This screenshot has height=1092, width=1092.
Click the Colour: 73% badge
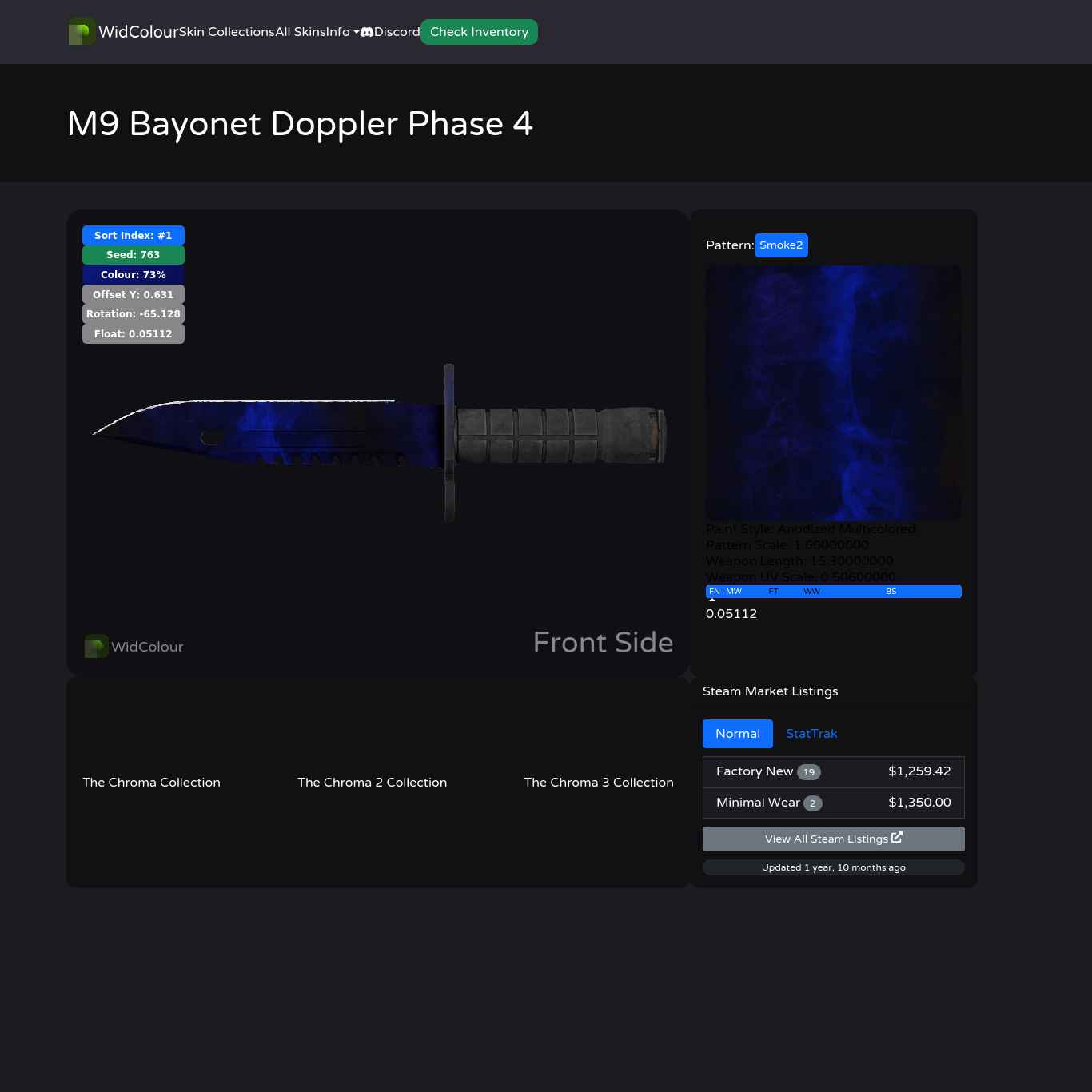[134, 275]
